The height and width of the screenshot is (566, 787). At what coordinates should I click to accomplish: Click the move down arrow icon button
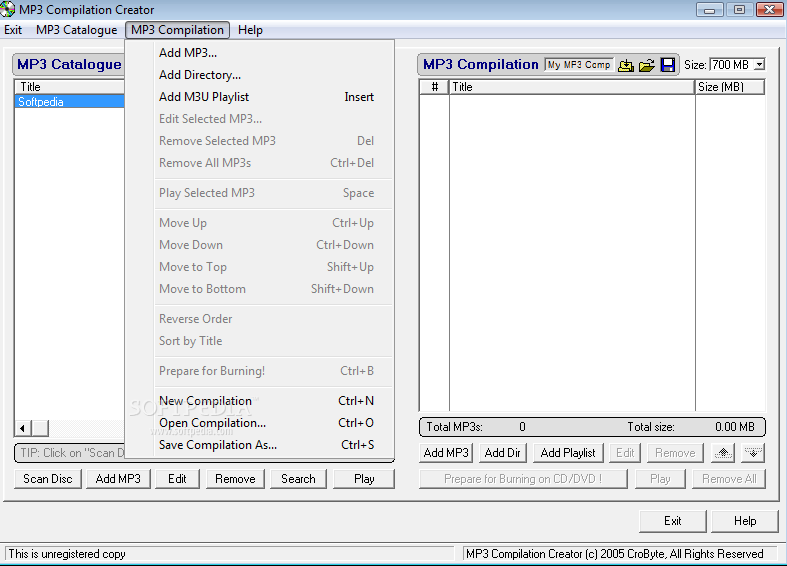(753, 453)
